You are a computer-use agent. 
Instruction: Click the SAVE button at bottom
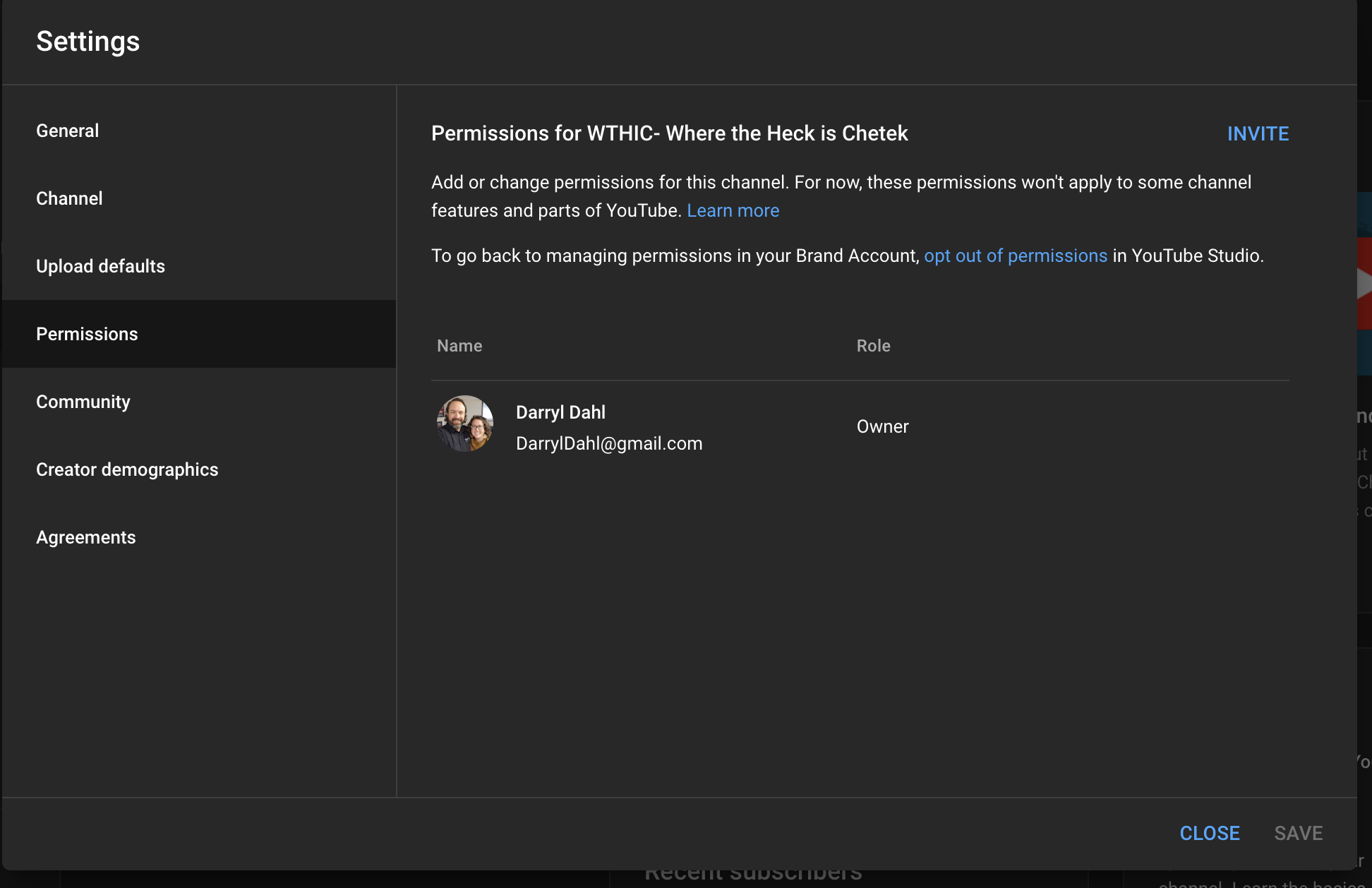(1298, 833)
